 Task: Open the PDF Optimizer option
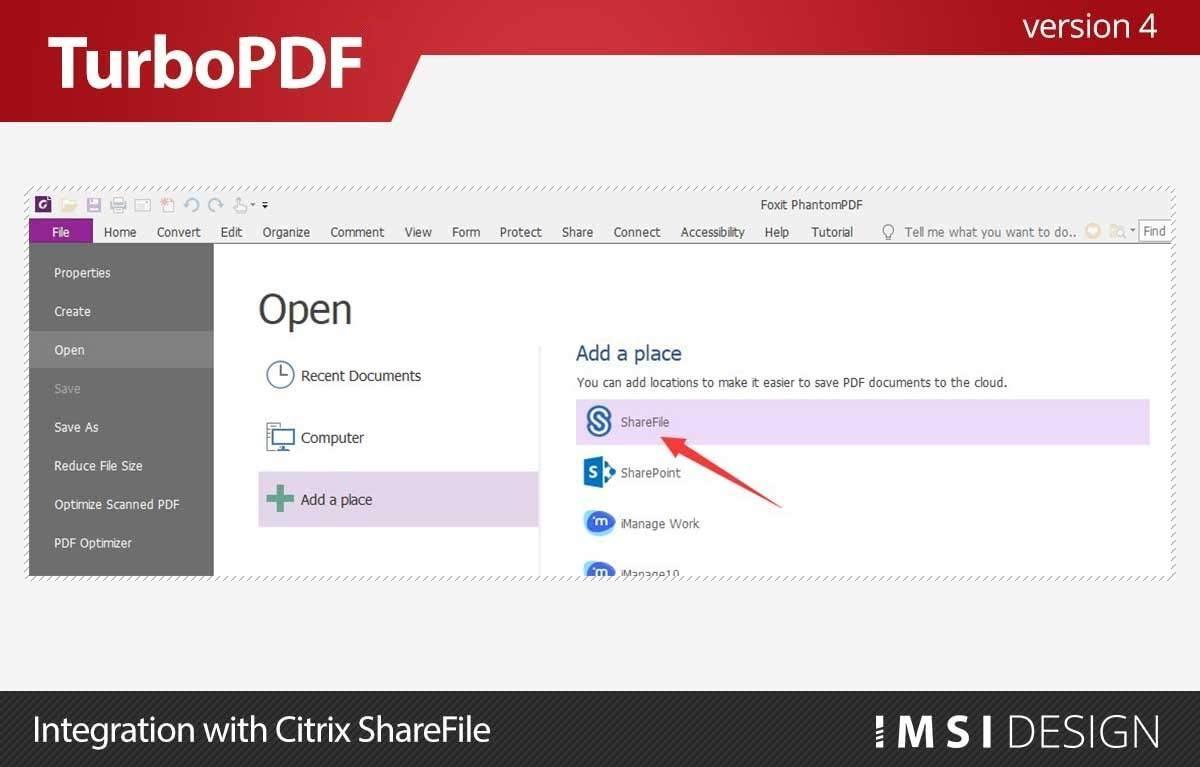(x=93, y=542)
